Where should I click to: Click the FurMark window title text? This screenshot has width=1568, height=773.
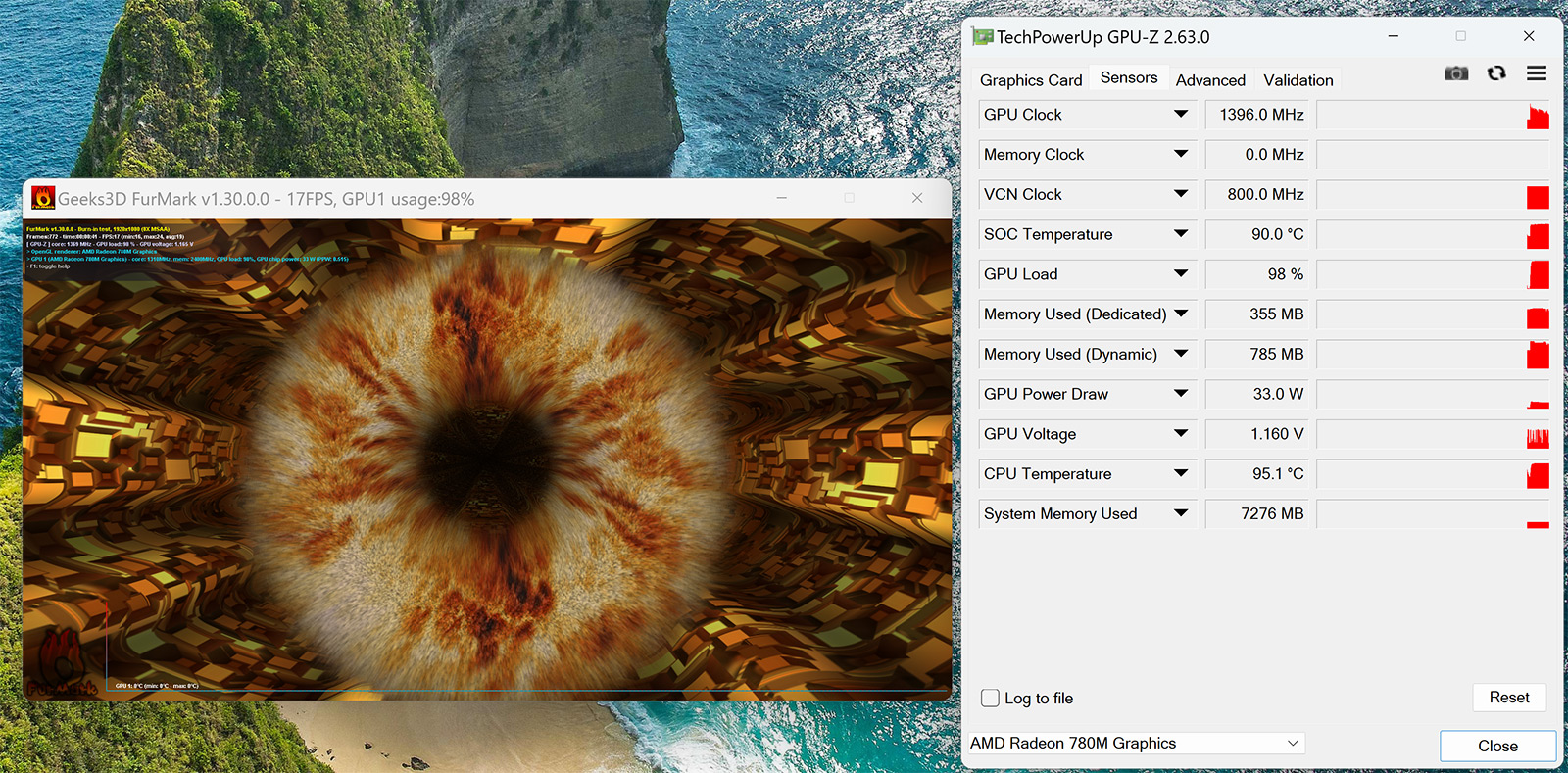point(266,199)
